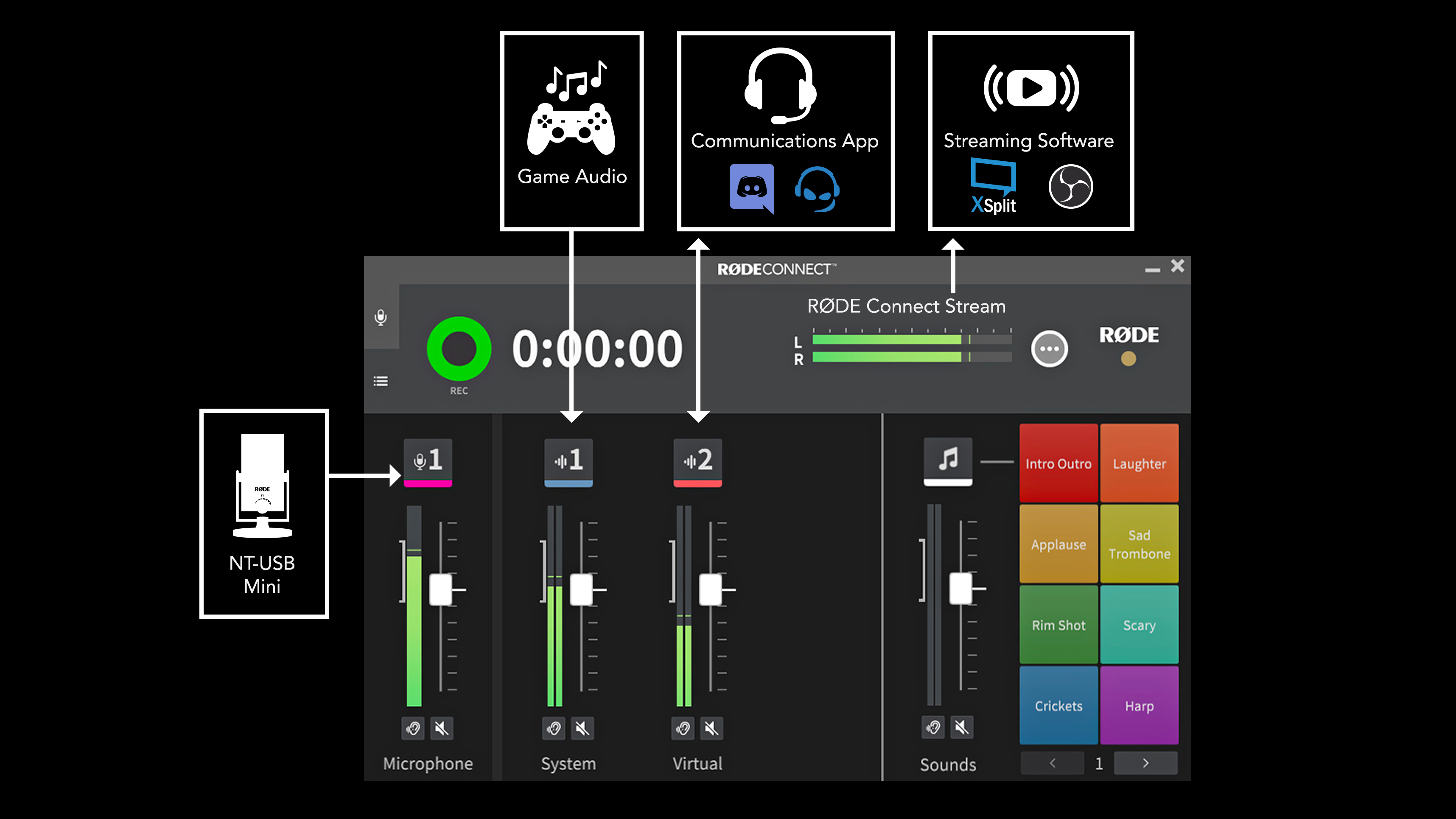Mute the Microphone channel
Screen dimensions: 1456x819
(442, 728)
